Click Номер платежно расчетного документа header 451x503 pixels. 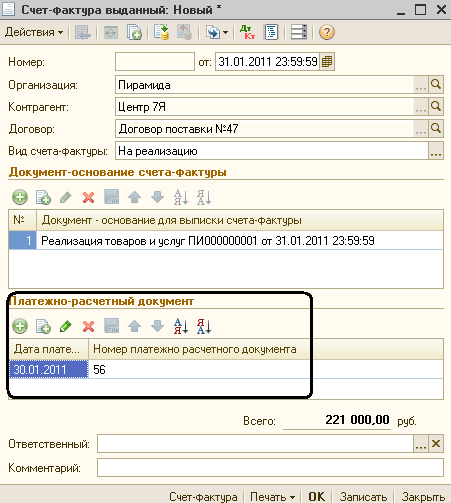click(x=266, y=349)
